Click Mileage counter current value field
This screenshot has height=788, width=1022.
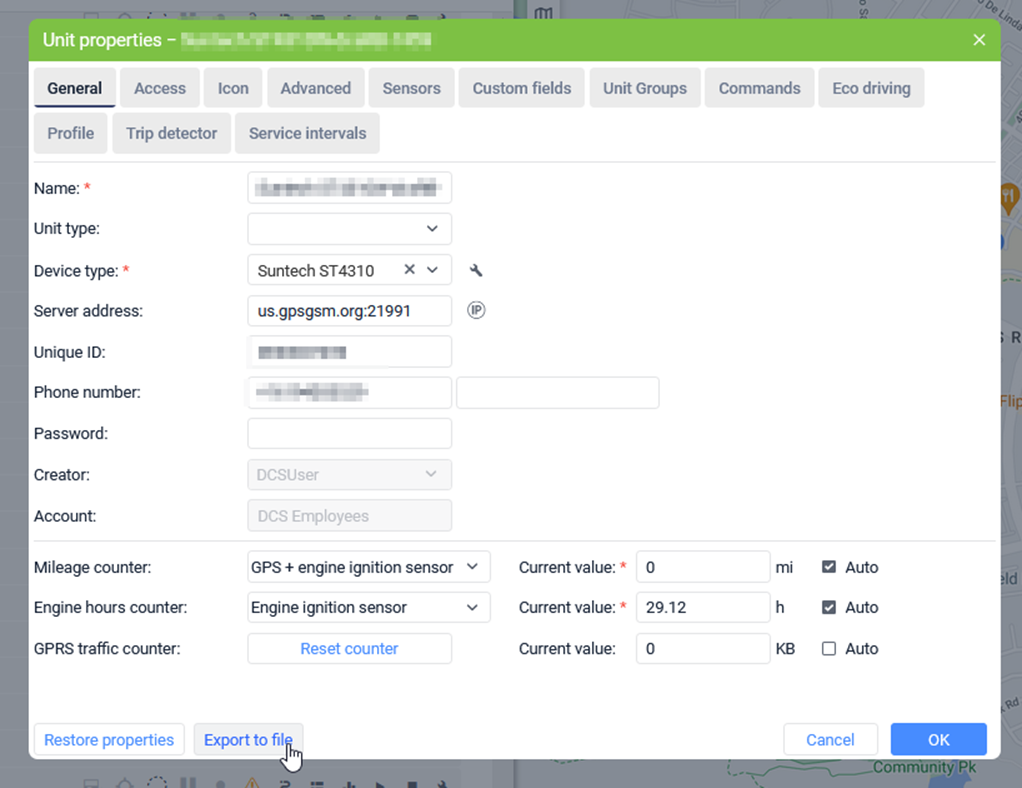pyautogui.click(x=703, y=567)
